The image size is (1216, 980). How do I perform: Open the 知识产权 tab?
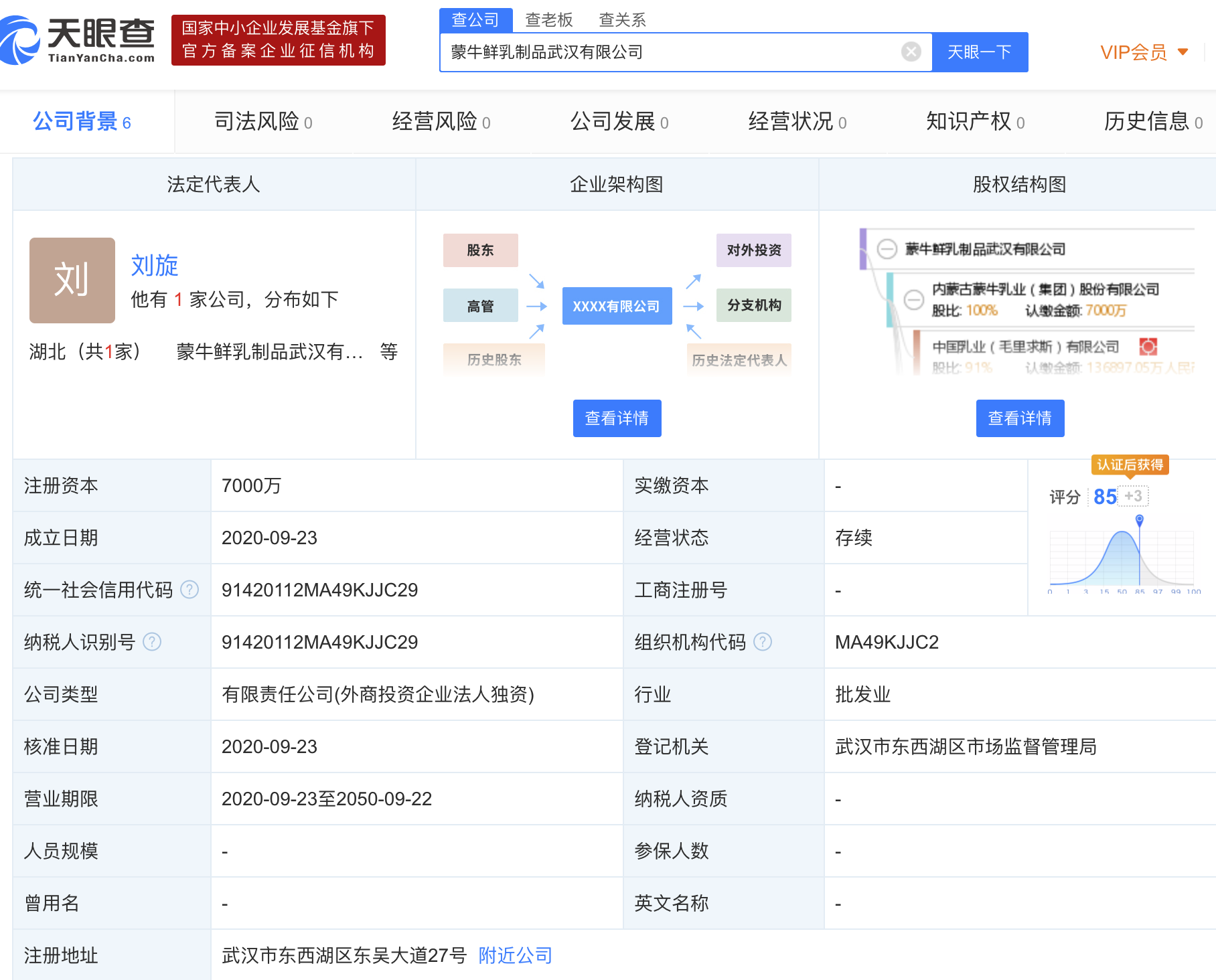click(x=976, y=122)
